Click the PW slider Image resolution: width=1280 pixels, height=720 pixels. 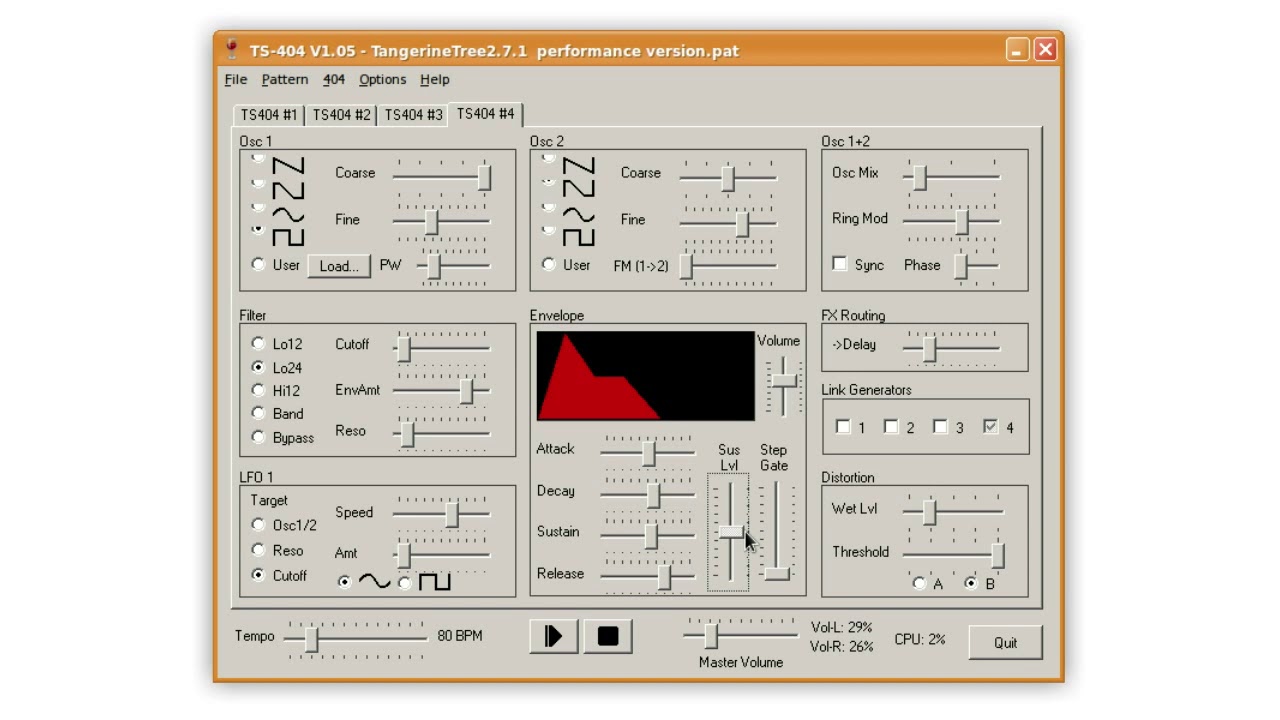point(455,266)
